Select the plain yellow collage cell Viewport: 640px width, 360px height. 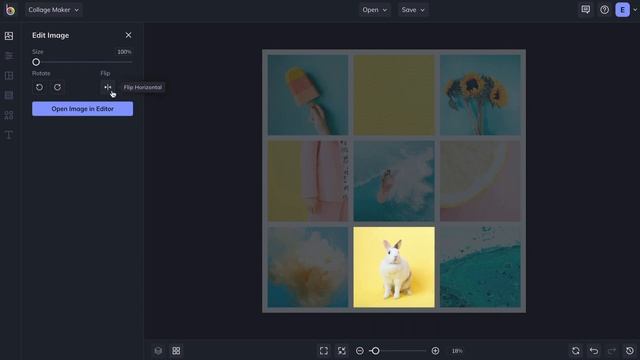click(394, 95)
